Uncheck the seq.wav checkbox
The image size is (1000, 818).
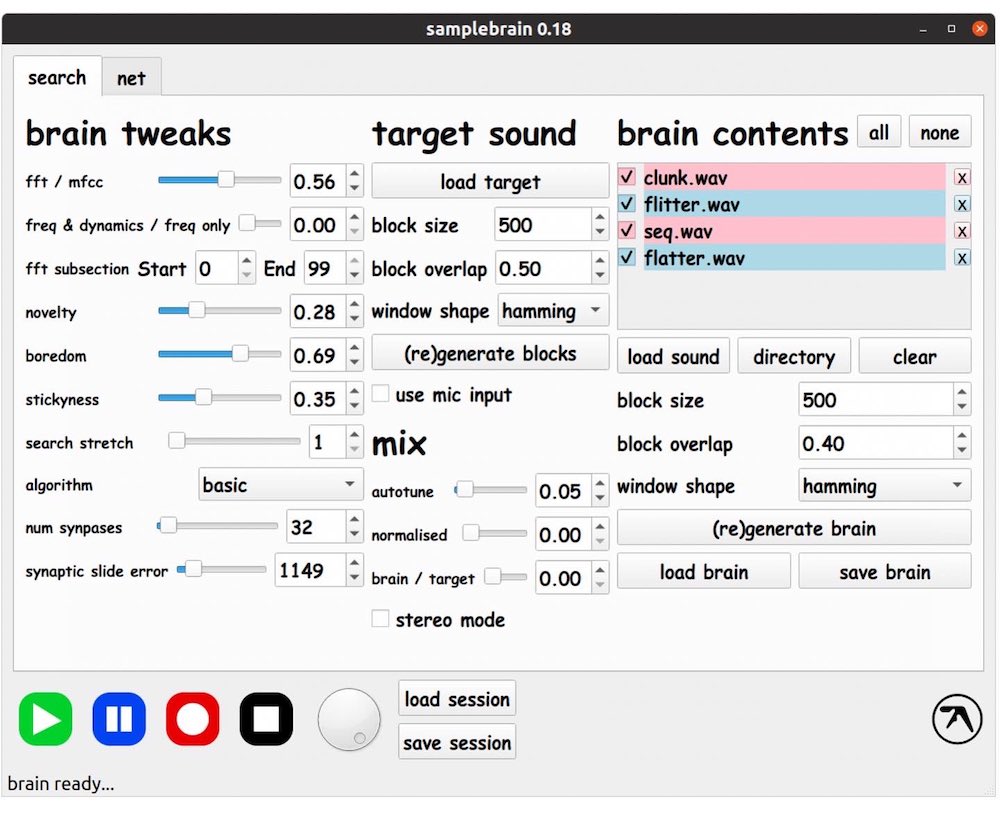(x=627, y=231)
